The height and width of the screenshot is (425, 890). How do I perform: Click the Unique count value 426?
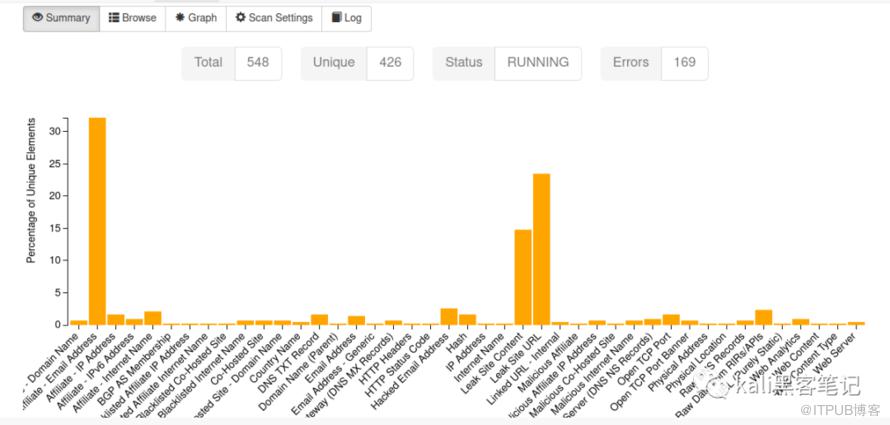tap(390, 62)
